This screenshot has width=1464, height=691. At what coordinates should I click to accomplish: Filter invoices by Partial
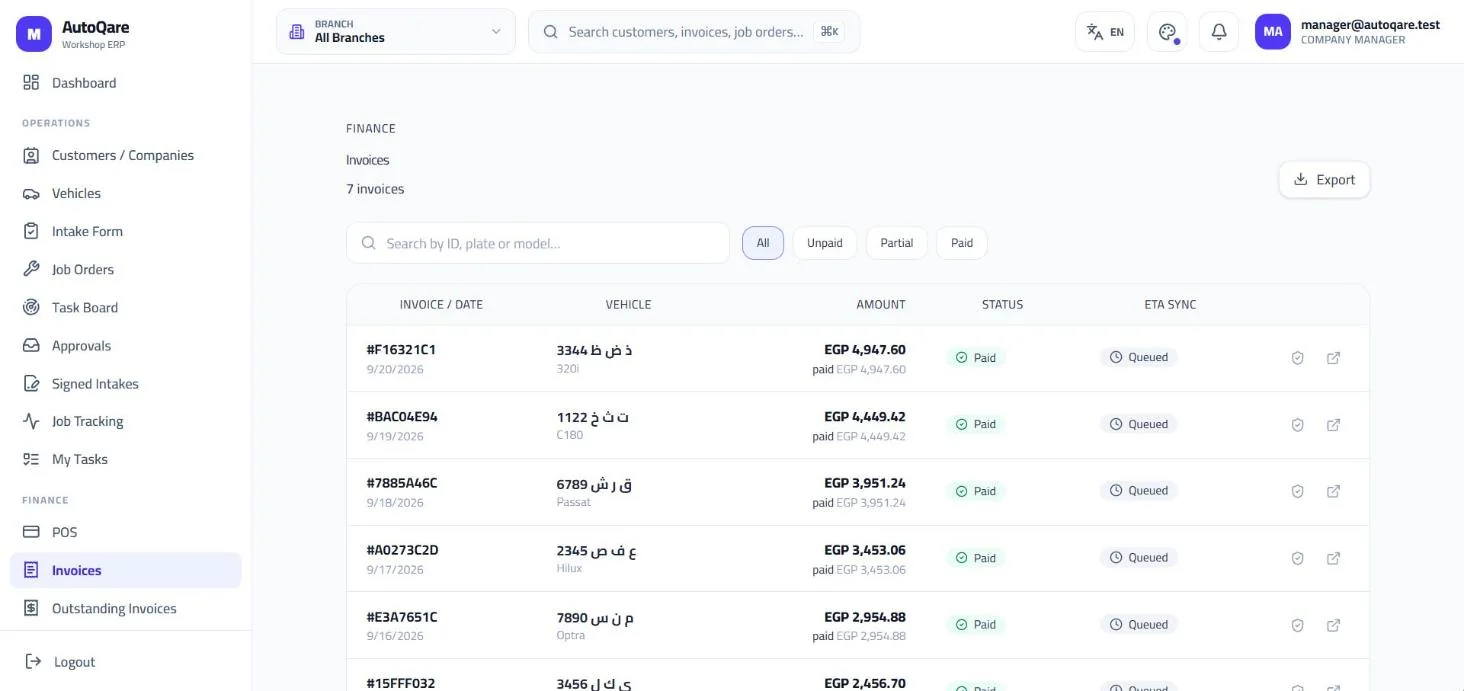897,243
